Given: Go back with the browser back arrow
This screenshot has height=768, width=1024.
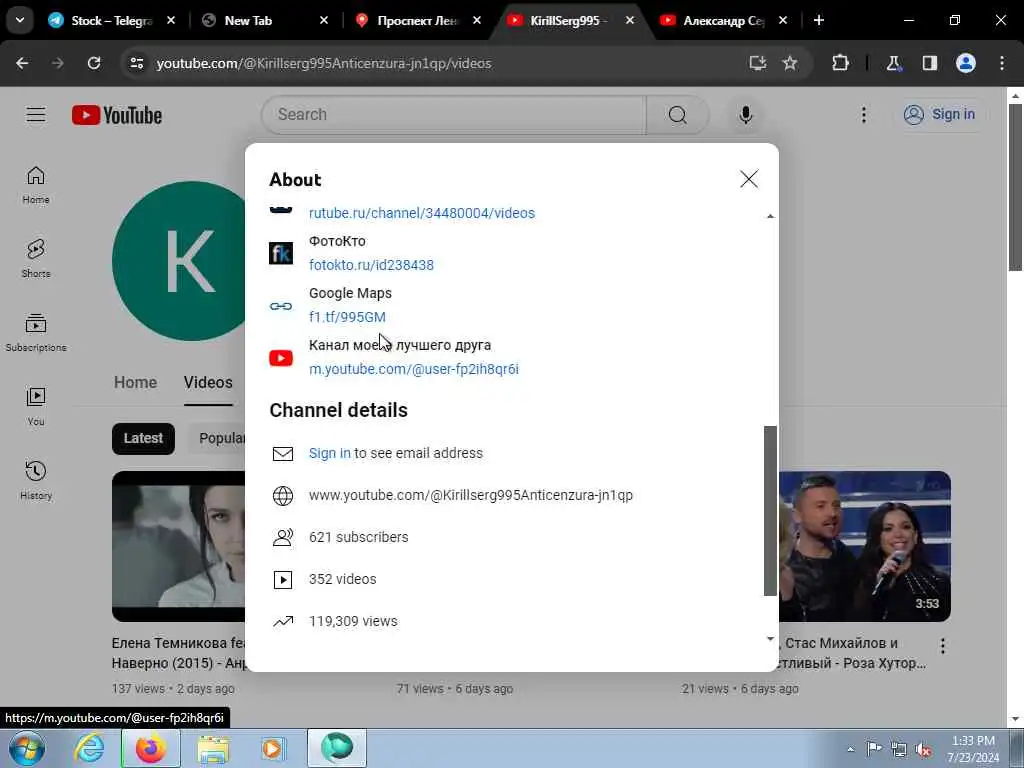Looking at the screenshot, I should click(22, 63).
